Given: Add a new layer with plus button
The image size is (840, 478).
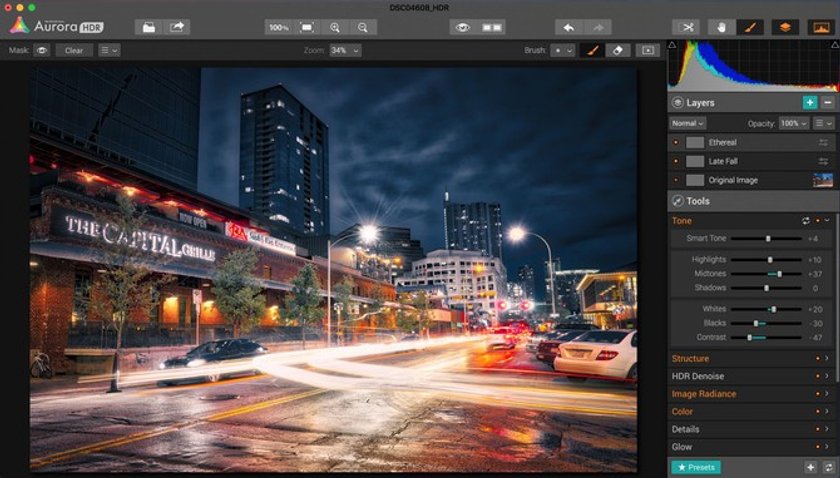Looking at the screenshot, I should click(x=809, y=102).
